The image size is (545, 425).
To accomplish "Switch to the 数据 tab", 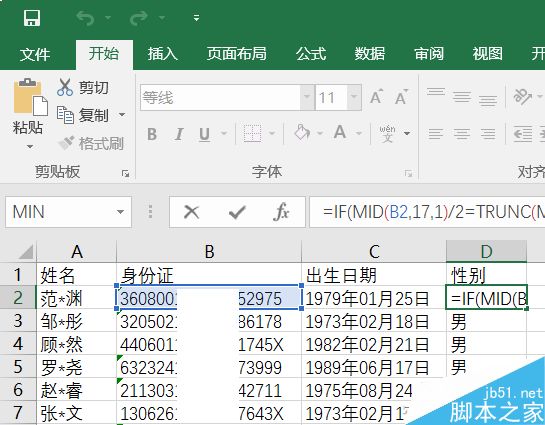I will (370, 54).
